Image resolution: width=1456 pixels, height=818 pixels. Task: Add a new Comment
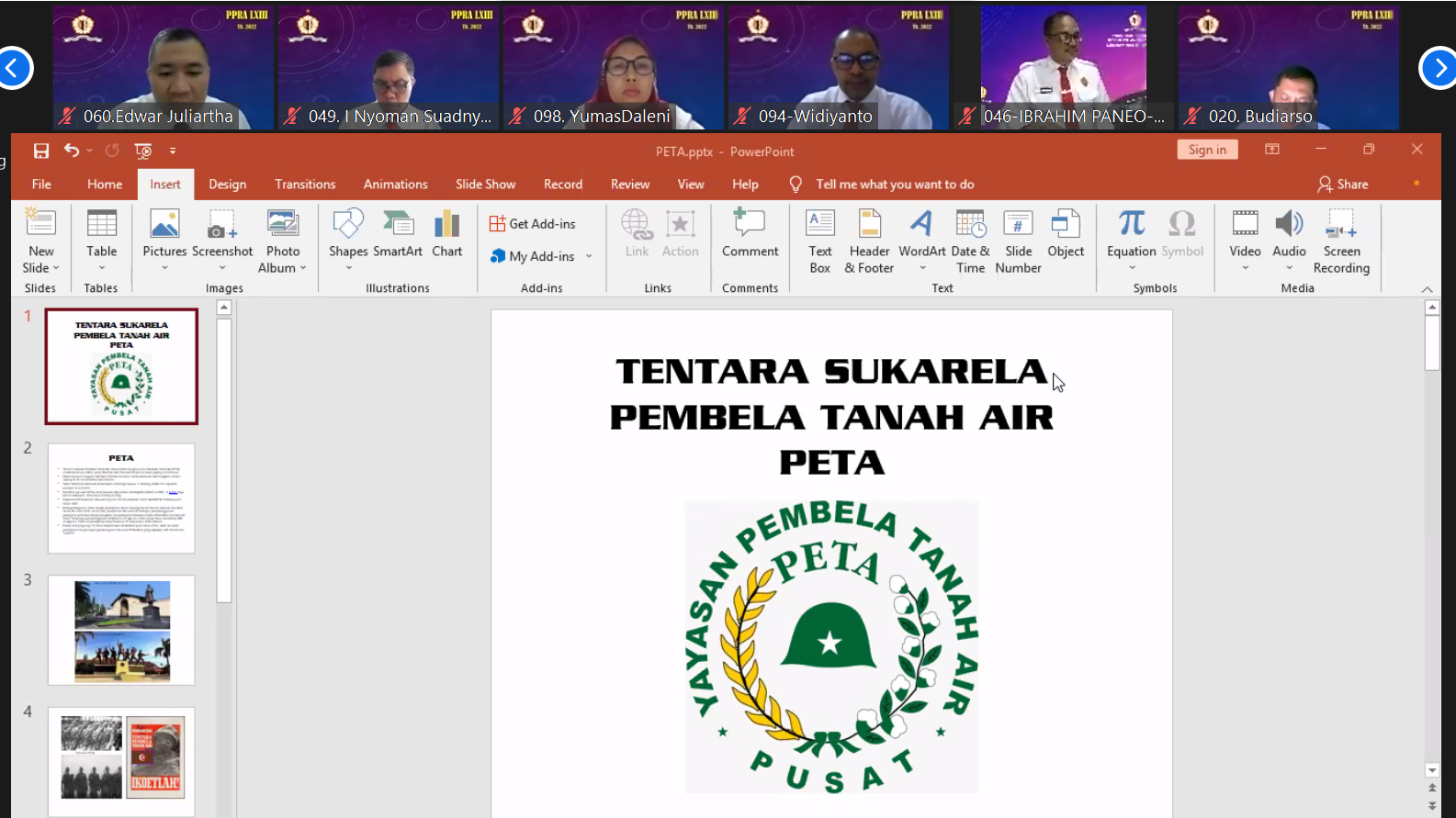[x=750, y=234]
